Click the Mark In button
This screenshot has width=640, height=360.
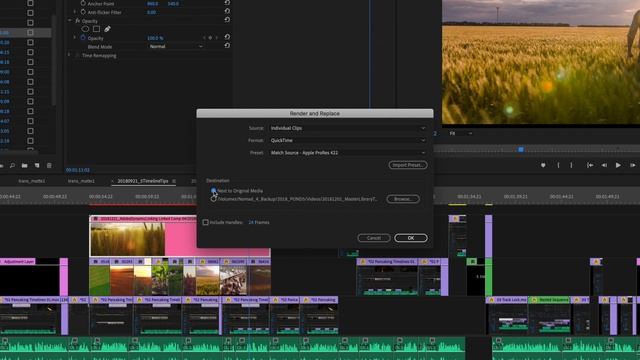[558, 165]
